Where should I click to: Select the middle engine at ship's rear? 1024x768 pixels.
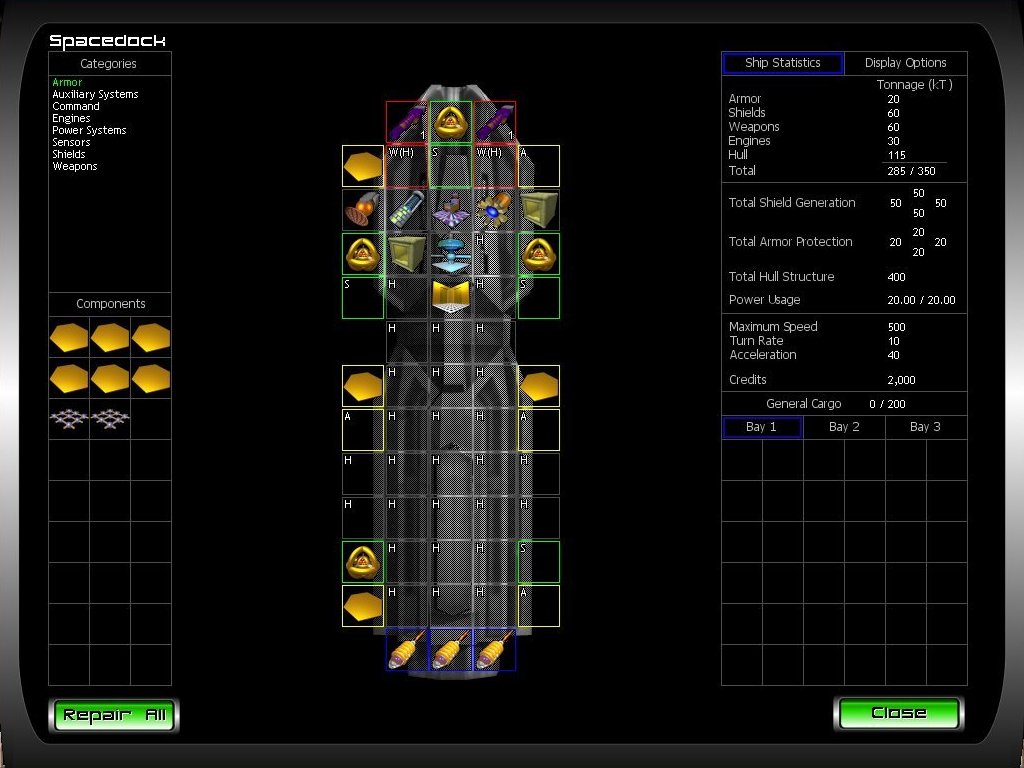click(x=451, y=650)
